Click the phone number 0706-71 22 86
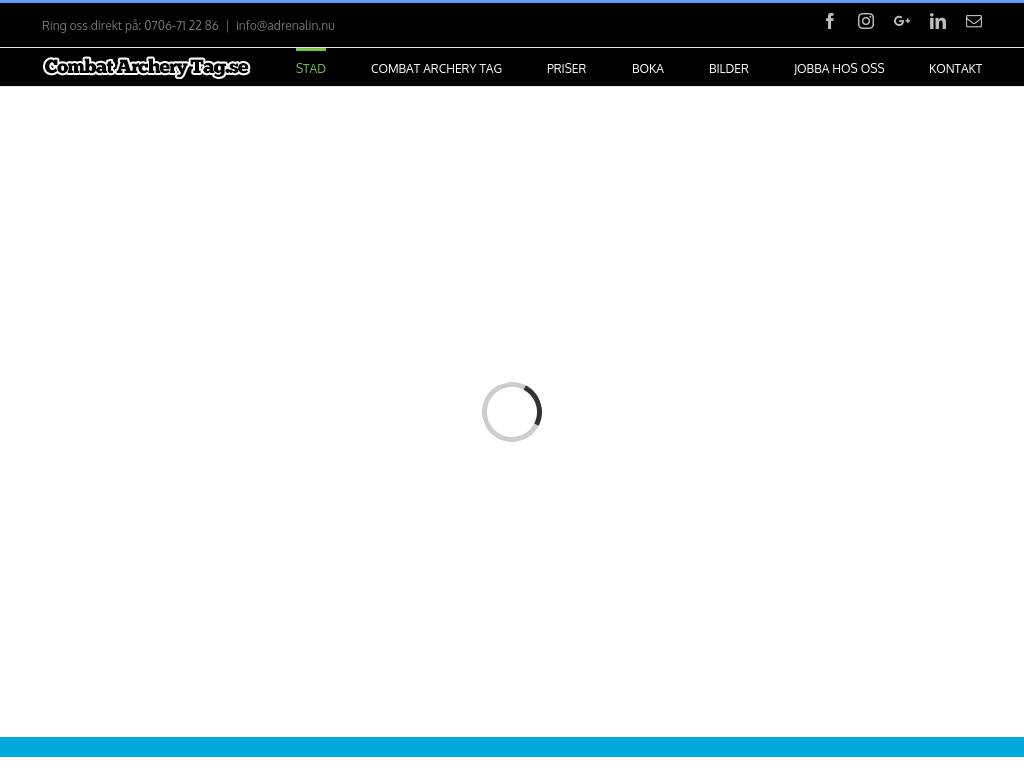1024x768 pixels. pyautogui.click(x=181, y=26)
